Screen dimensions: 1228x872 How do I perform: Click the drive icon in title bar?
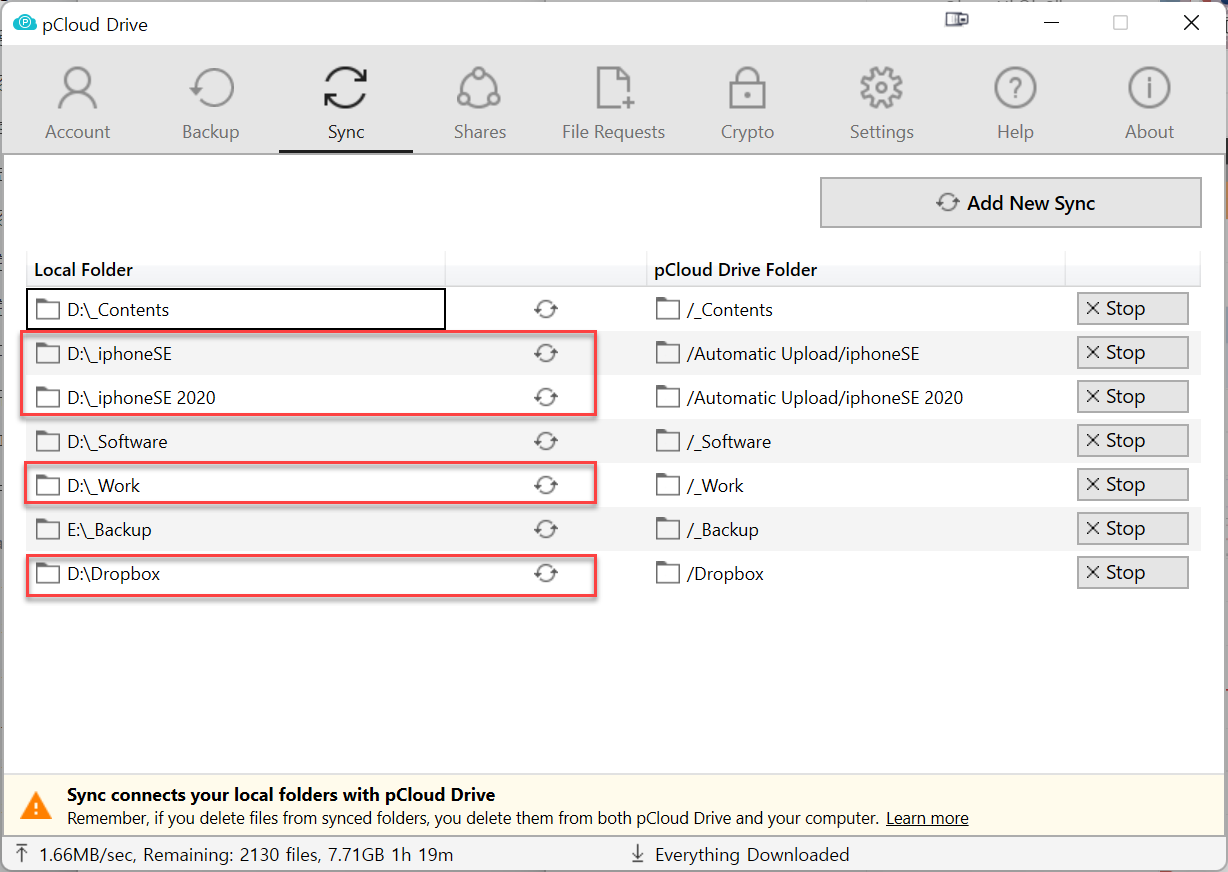pos(957,20)
